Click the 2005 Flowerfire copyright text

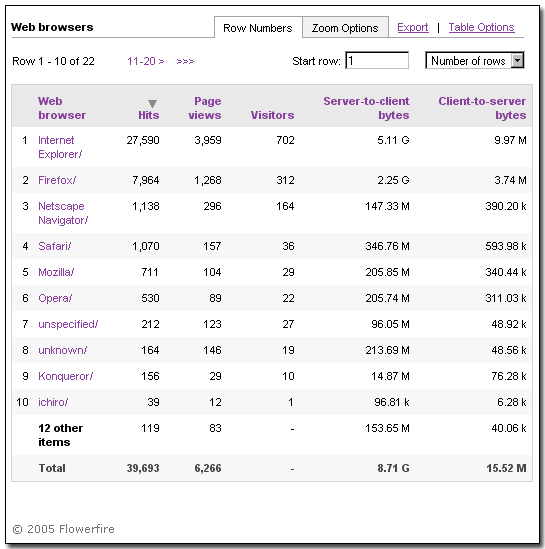(x=63, y=529)
